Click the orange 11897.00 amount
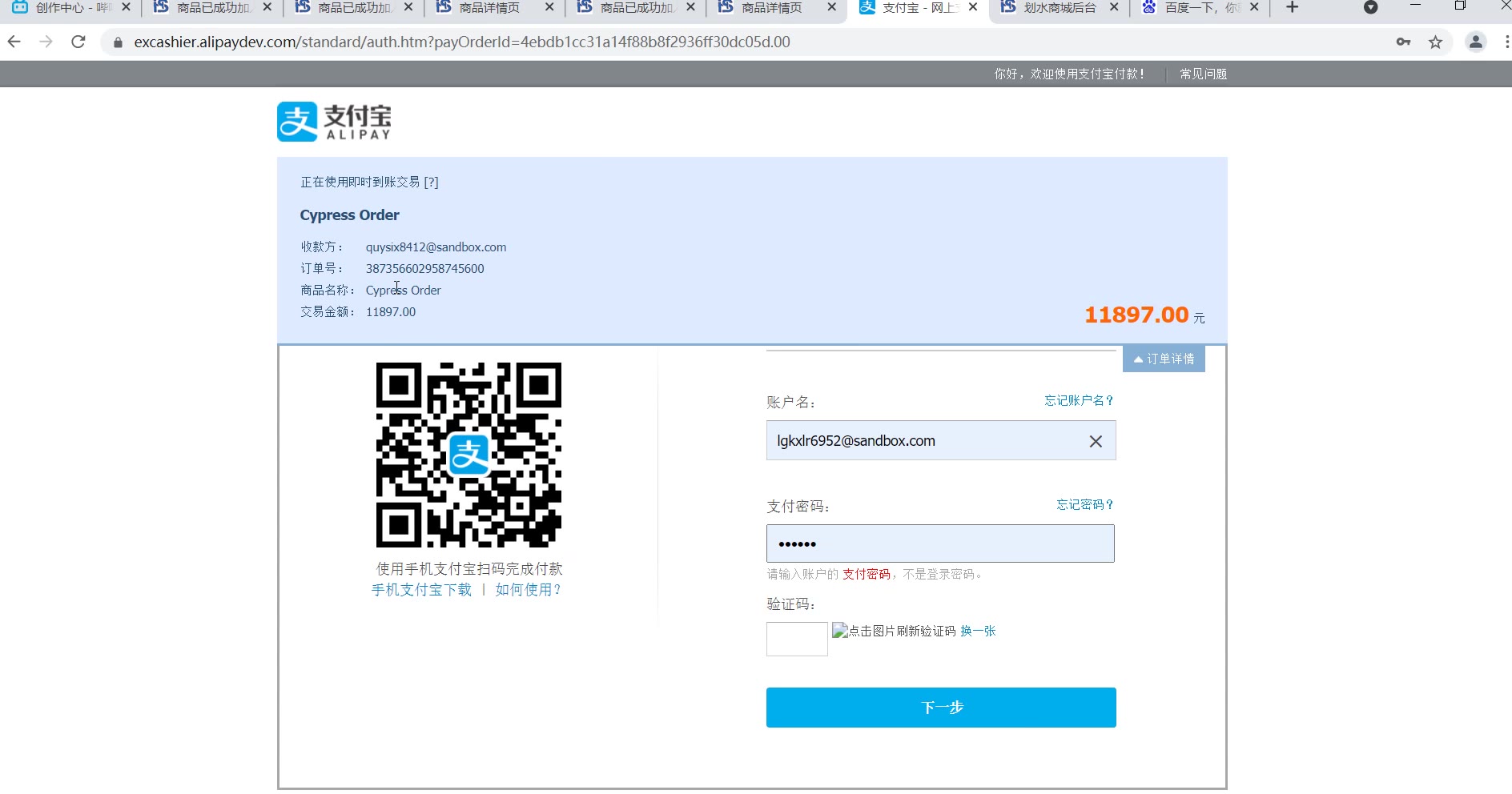 (1136, 315)
